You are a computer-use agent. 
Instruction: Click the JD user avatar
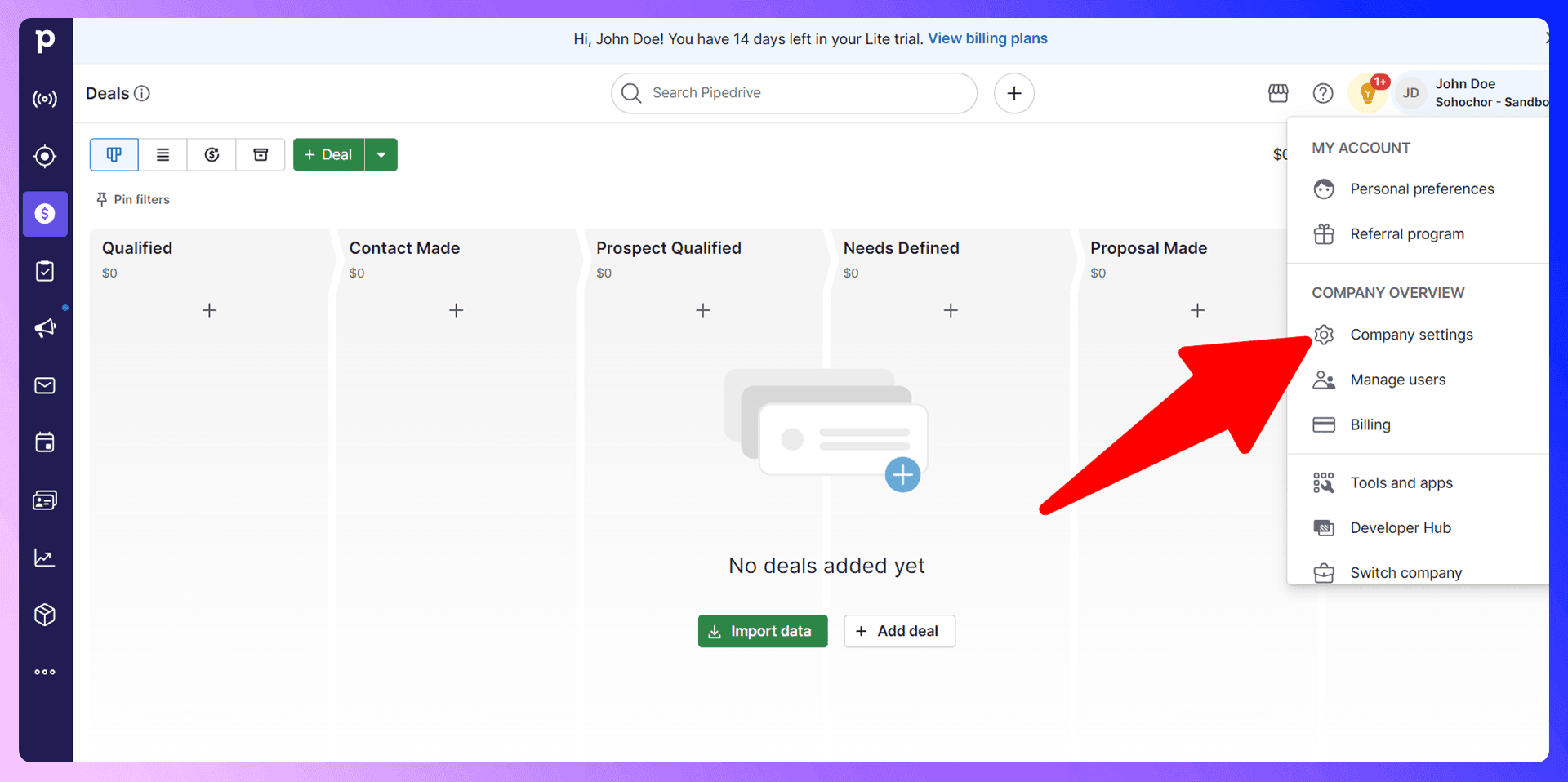(1411, 93)
